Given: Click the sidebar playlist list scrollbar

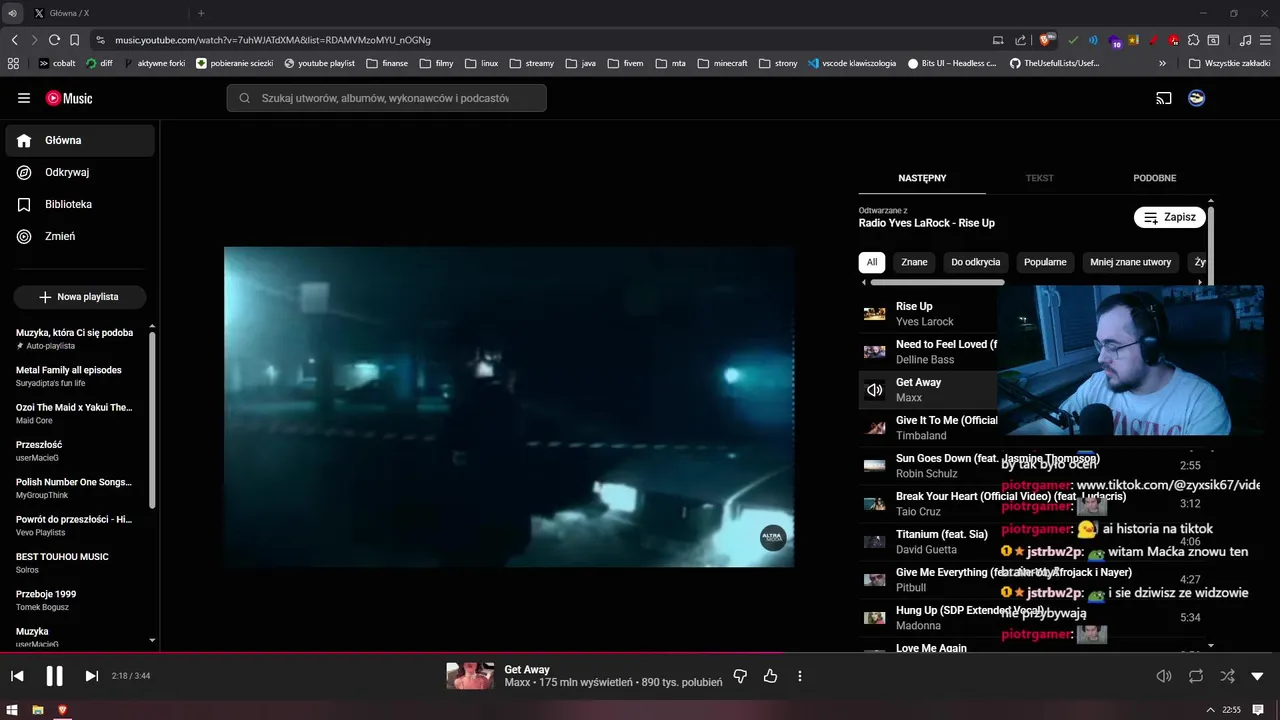Looking at the screenshot, I should click(x=152, y=420).
